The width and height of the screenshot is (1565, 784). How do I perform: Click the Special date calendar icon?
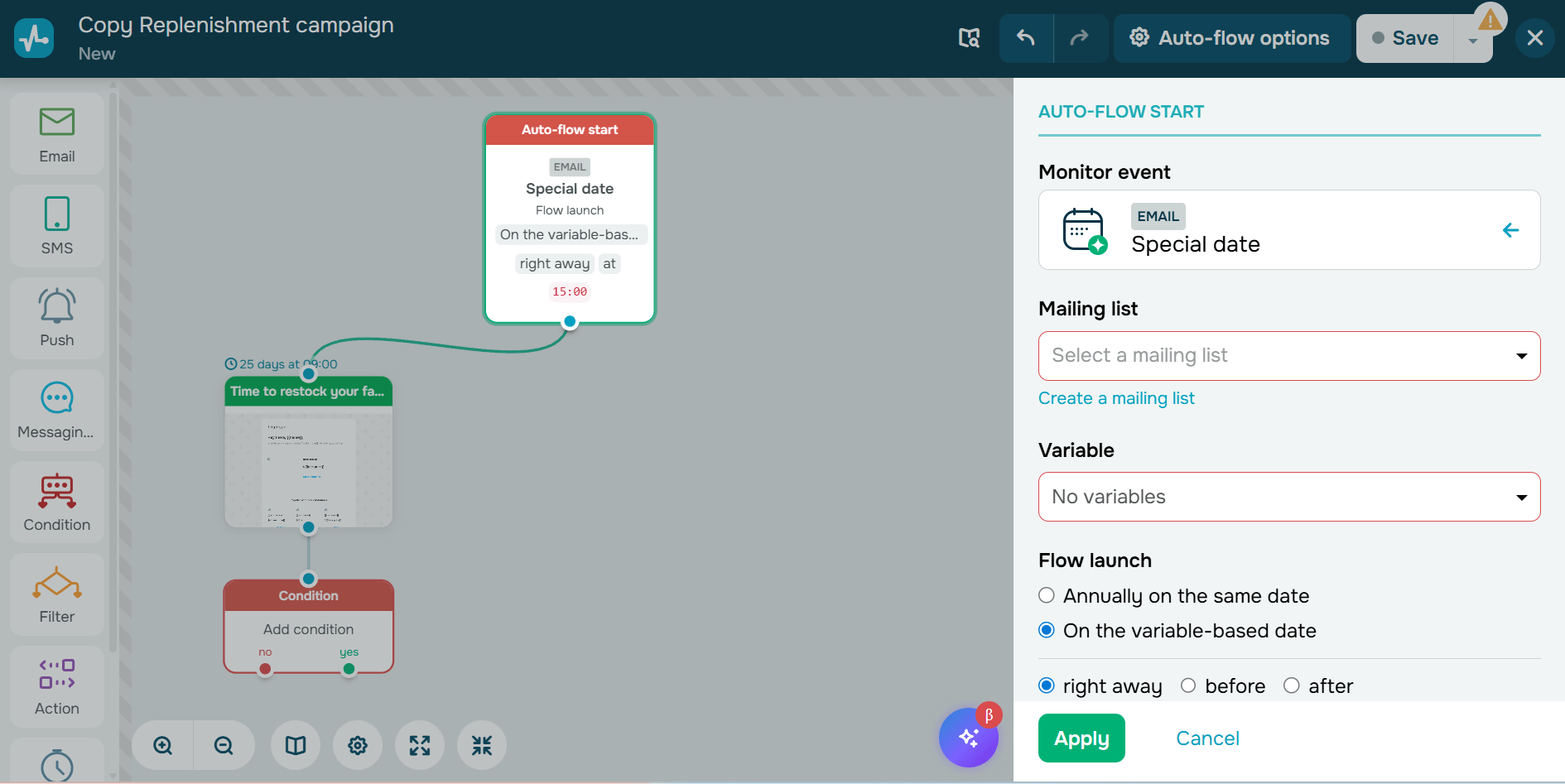1085,231
